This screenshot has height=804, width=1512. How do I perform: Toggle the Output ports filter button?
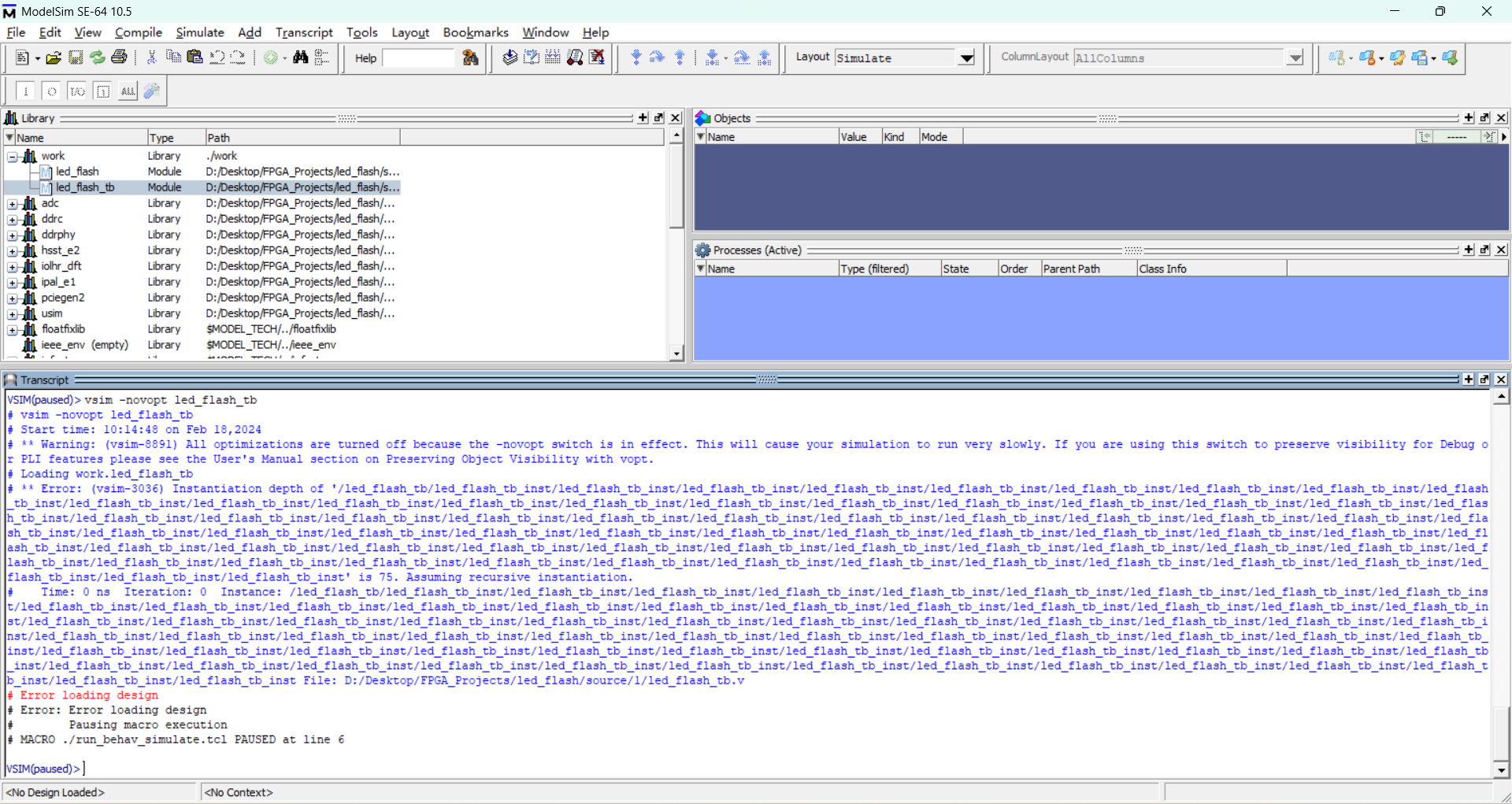[51, 91]
